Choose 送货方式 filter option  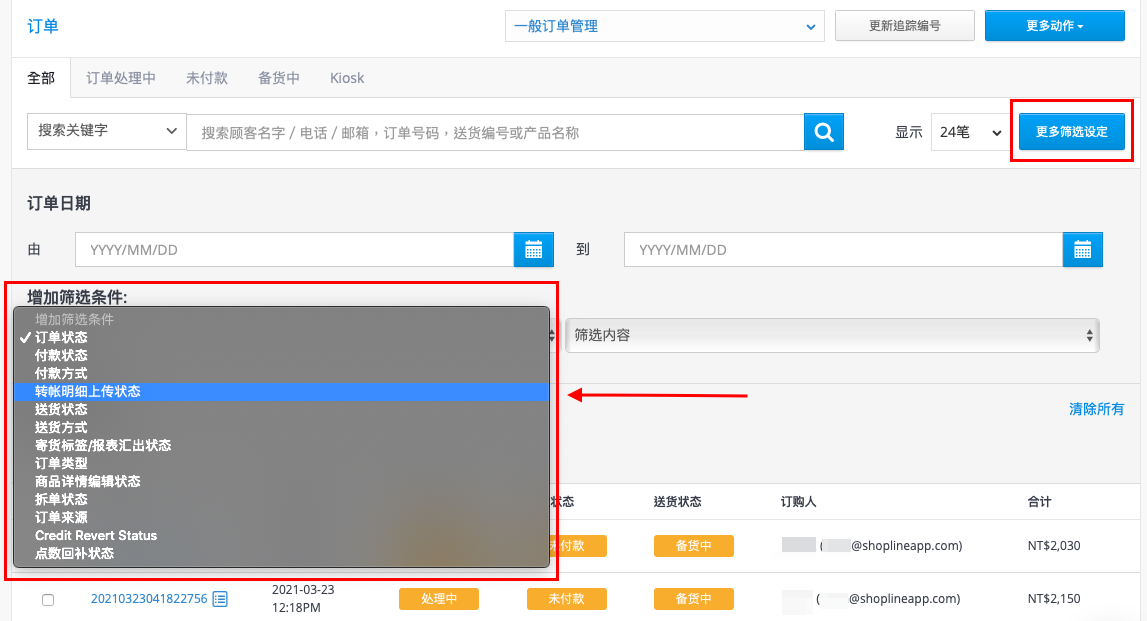tap(282, 427)
